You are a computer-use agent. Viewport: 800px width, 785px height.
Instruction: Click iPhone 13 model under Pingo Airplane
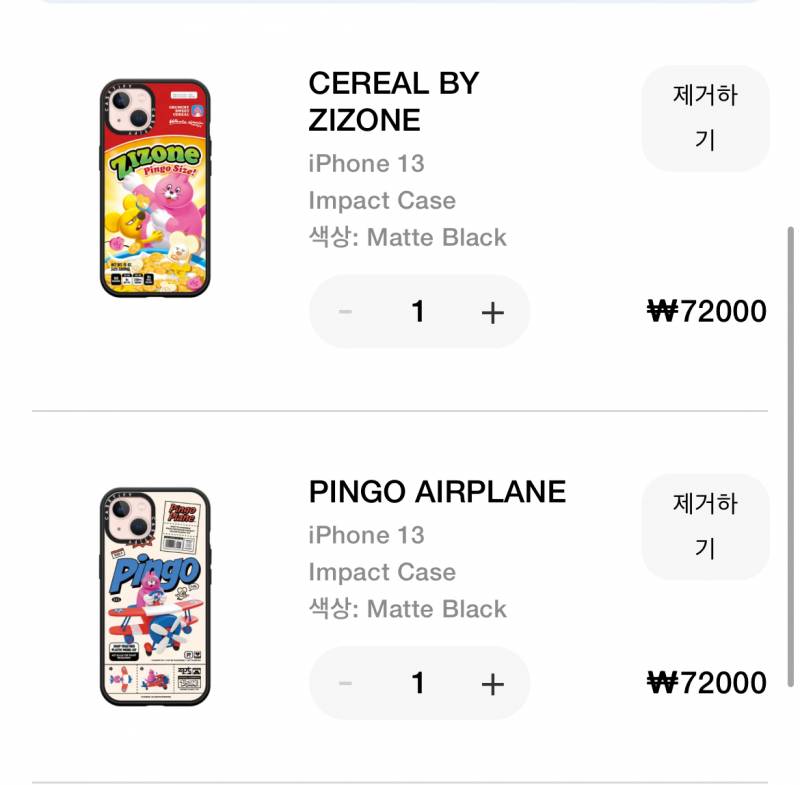click(366, 536)
